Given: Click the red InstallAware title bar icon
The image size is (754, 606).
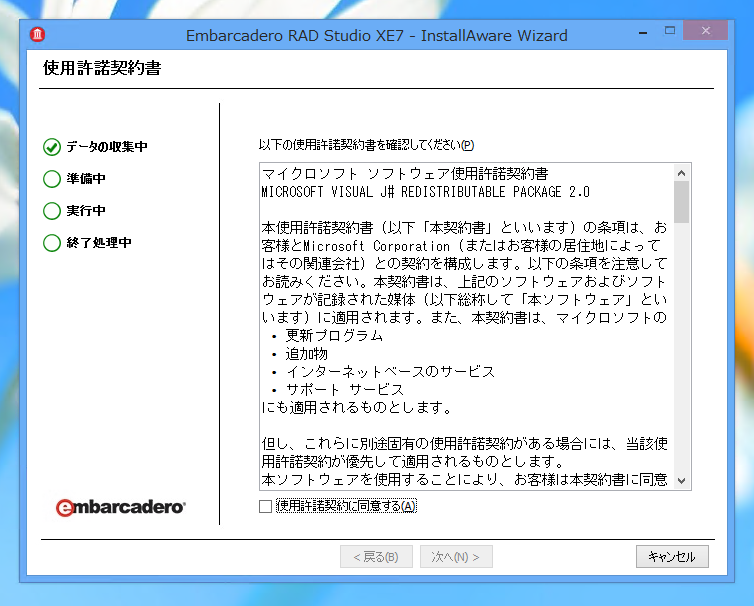Looking at the screenshot, I should [x=38, y=35].
